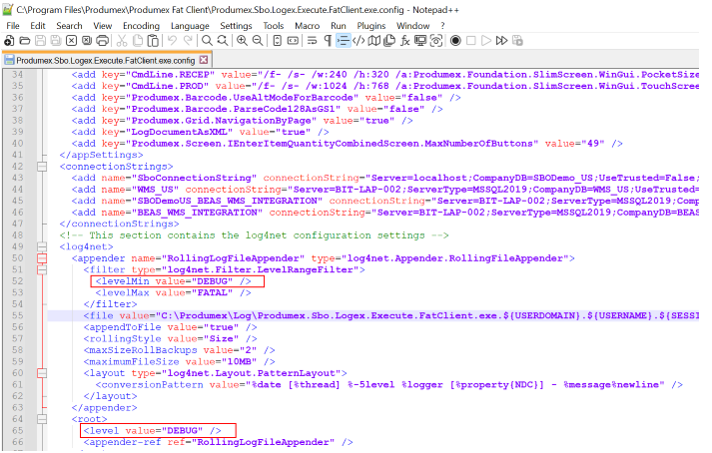This screenshot has height=453, width=712.
Task: Open the Plugins menu
Action: tap(371, 26)
